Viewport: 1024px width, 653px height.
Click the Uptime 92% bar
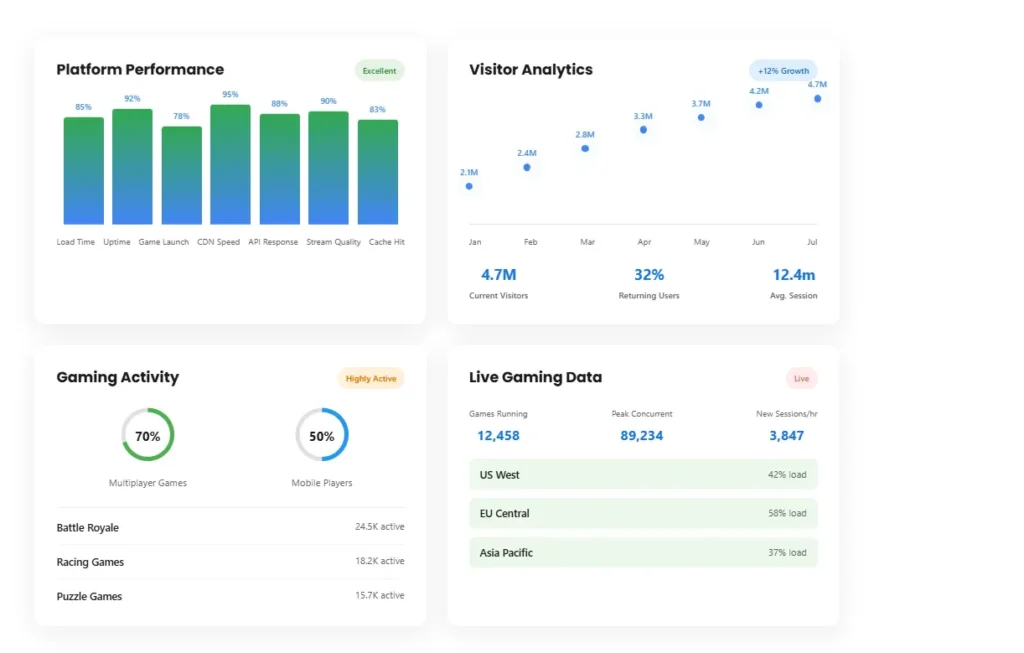132,167
